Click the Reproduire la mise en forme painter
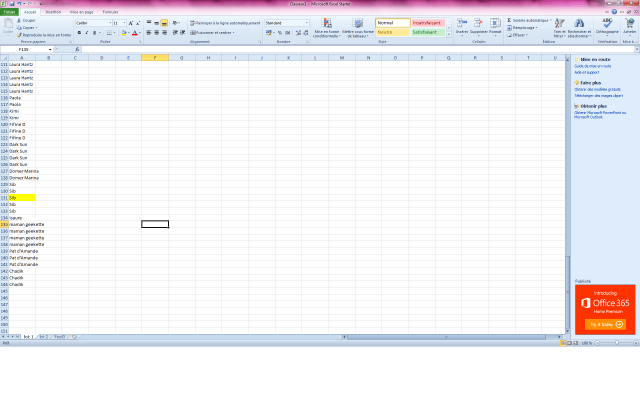 tap(44, 35)
